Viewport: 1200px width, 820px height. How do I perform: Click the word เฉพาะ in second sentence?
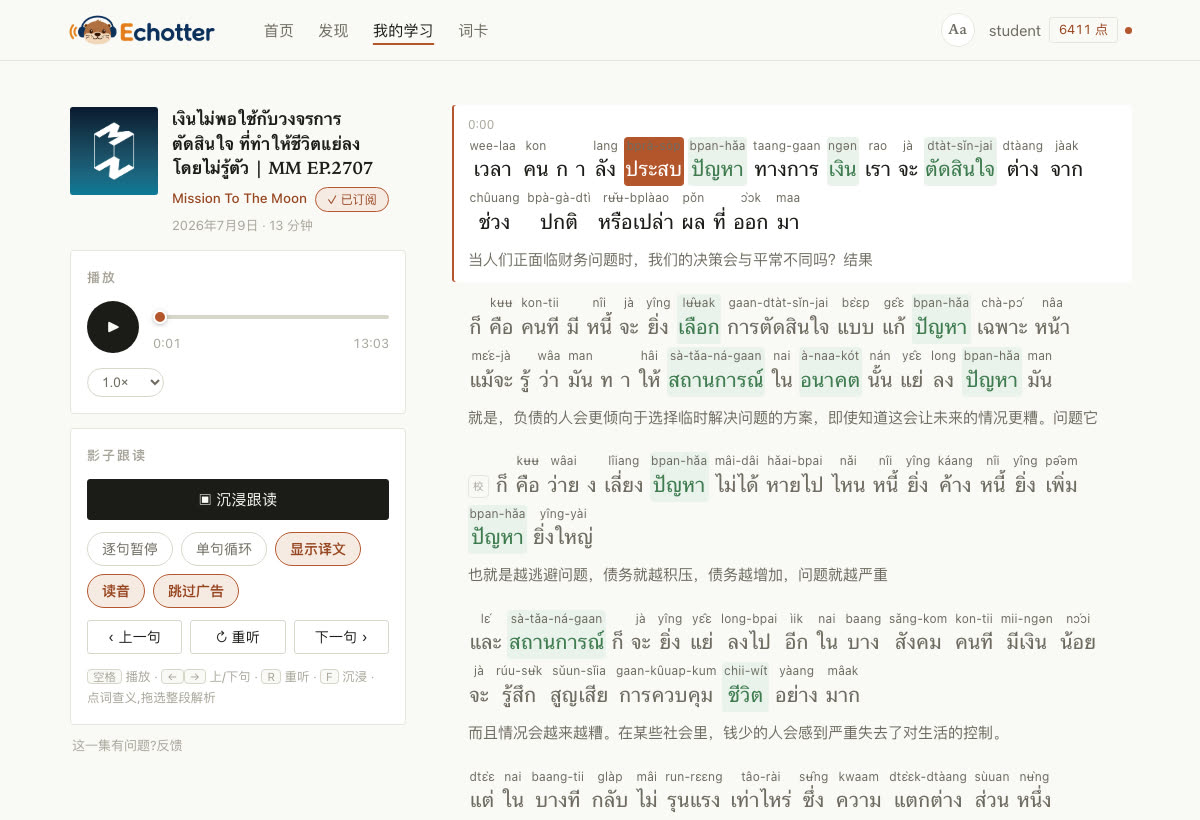click(1002, 319)
